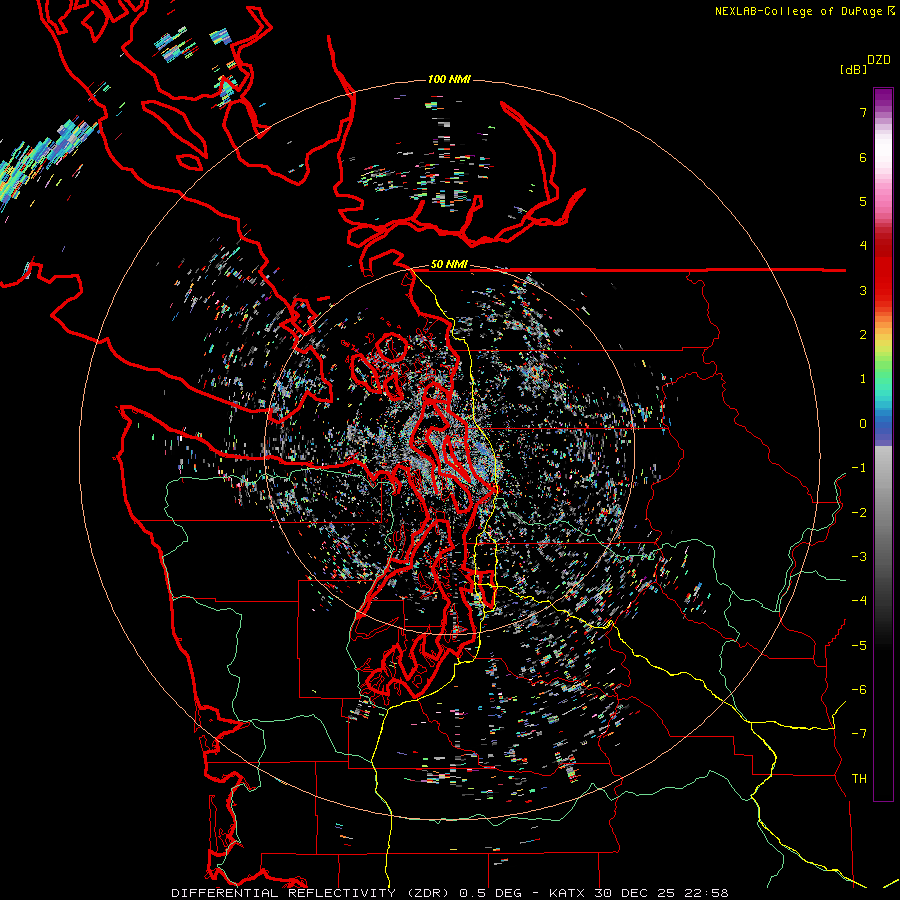
Task: Click the 'TH' label on the color scale
Action: click(x=859, y=779)
